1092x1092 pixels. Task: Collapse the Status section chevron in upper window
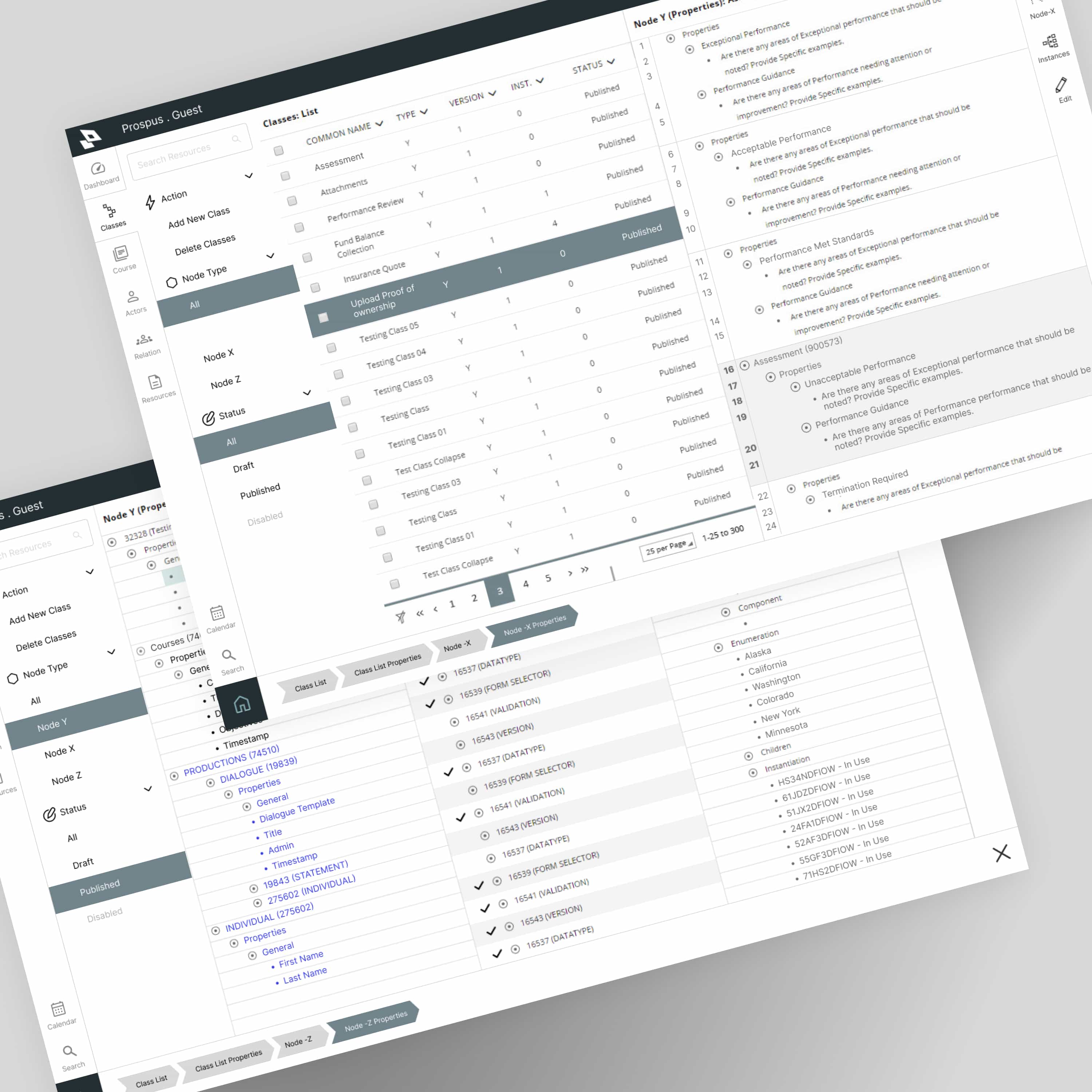307,393
